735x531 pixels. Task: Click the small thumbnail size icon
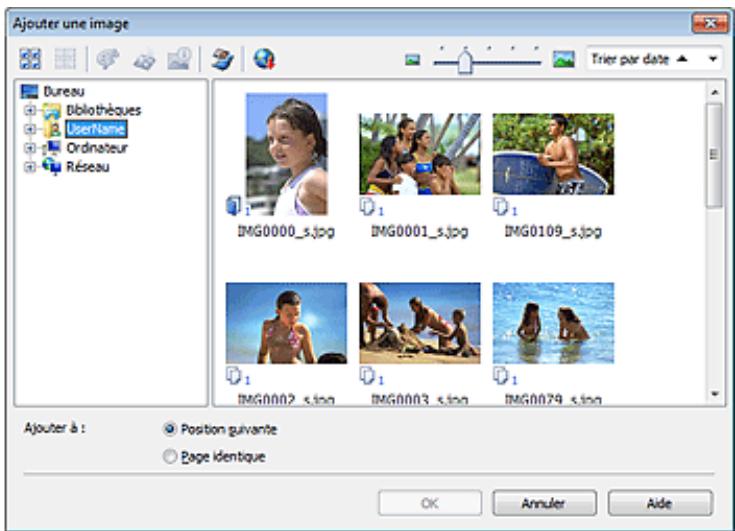[x=412, y=60]
